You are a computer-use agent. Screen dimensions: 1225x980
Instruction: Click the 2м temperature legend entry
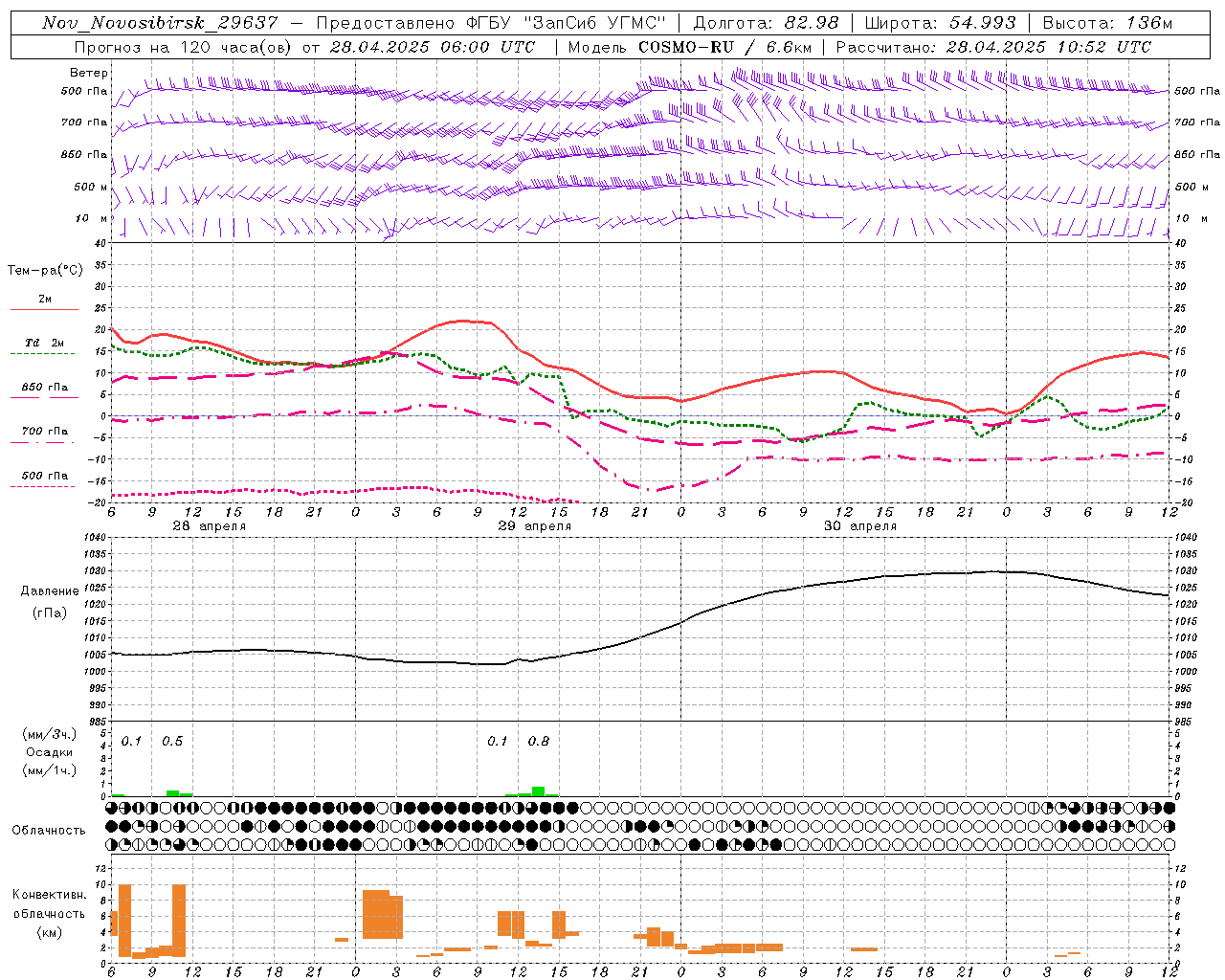[45, 300]
